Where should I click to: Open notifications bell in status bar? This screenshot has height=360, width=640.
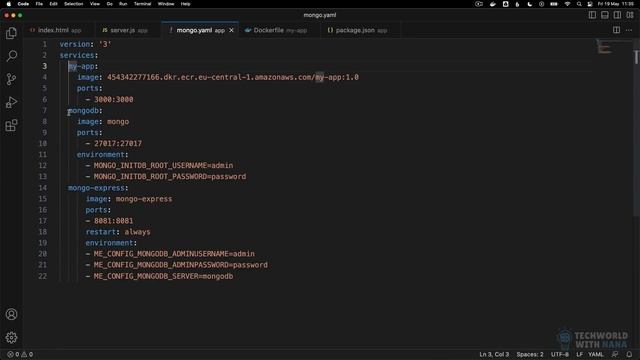tap(629, 354)
